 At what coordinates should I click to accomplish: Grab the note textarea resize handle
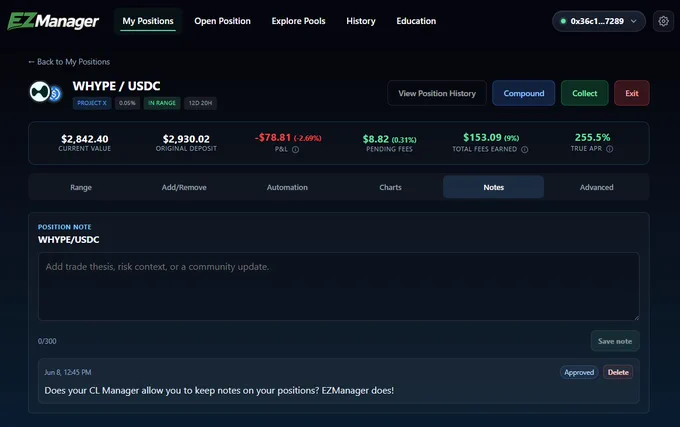tap(636, 317)
